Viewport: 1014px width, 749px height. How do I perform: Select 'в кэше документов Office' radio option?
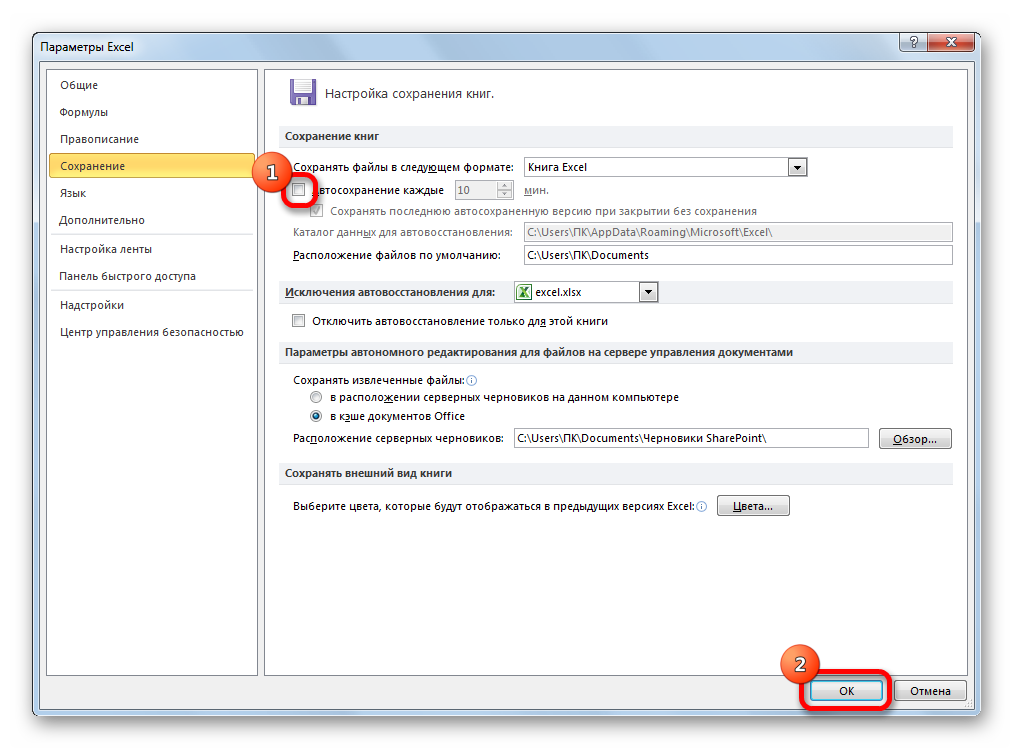coord(316,416)
